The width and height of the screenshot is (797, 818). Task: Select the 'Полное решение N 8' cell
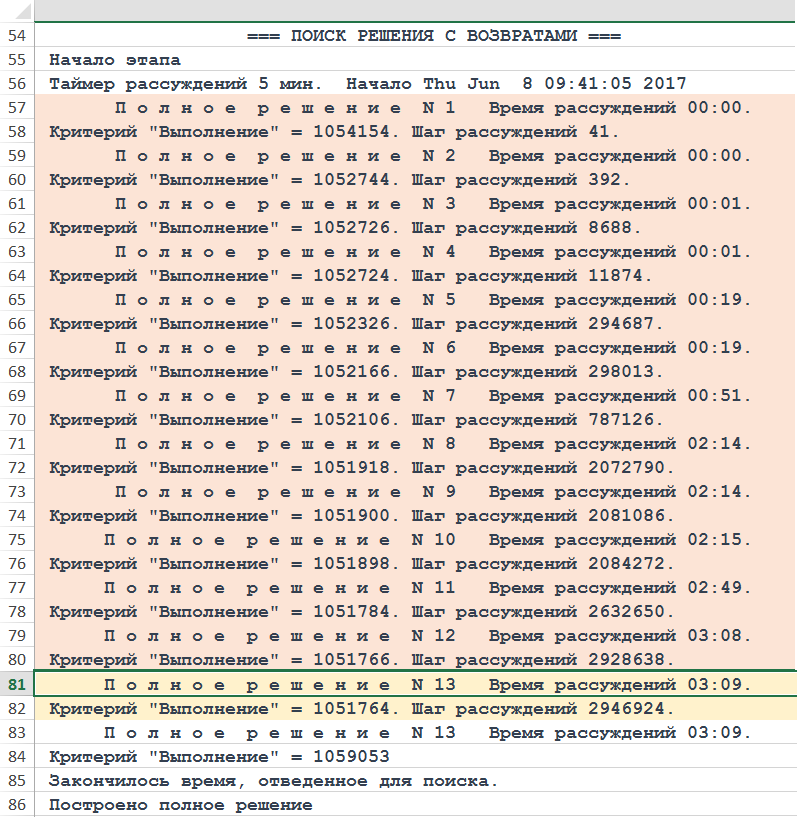point(432,444)
